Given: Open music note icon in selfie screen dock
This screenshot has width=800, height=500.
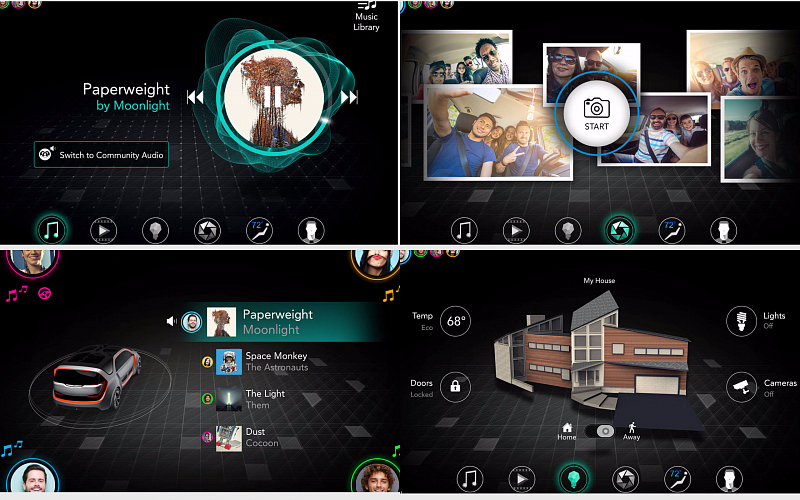Looking at the screenshot, I should 464,231.
